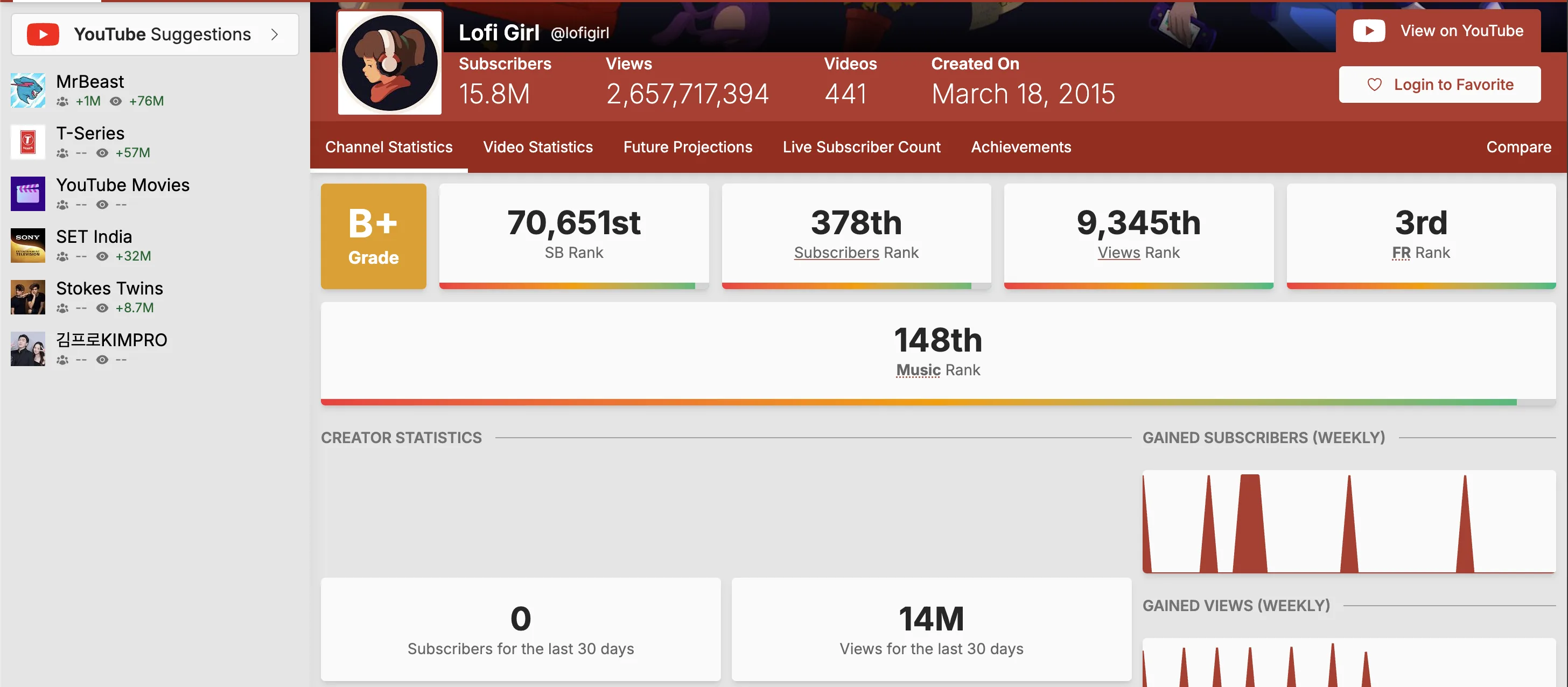Open the YouTube Movies channel name link

click(x=123, y=185)
